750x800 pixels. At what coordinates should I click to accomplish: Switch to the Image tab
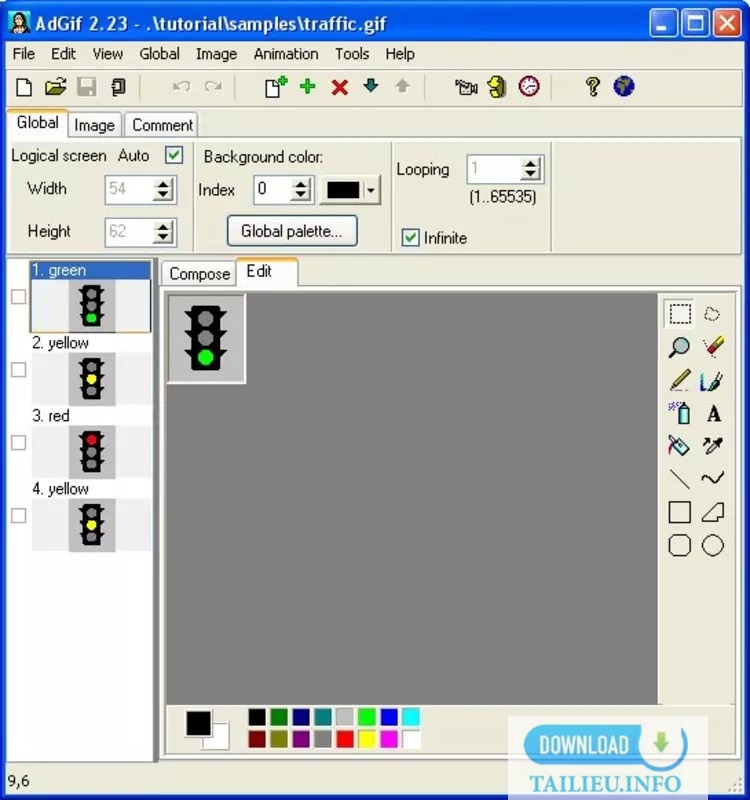pos(94,125)
